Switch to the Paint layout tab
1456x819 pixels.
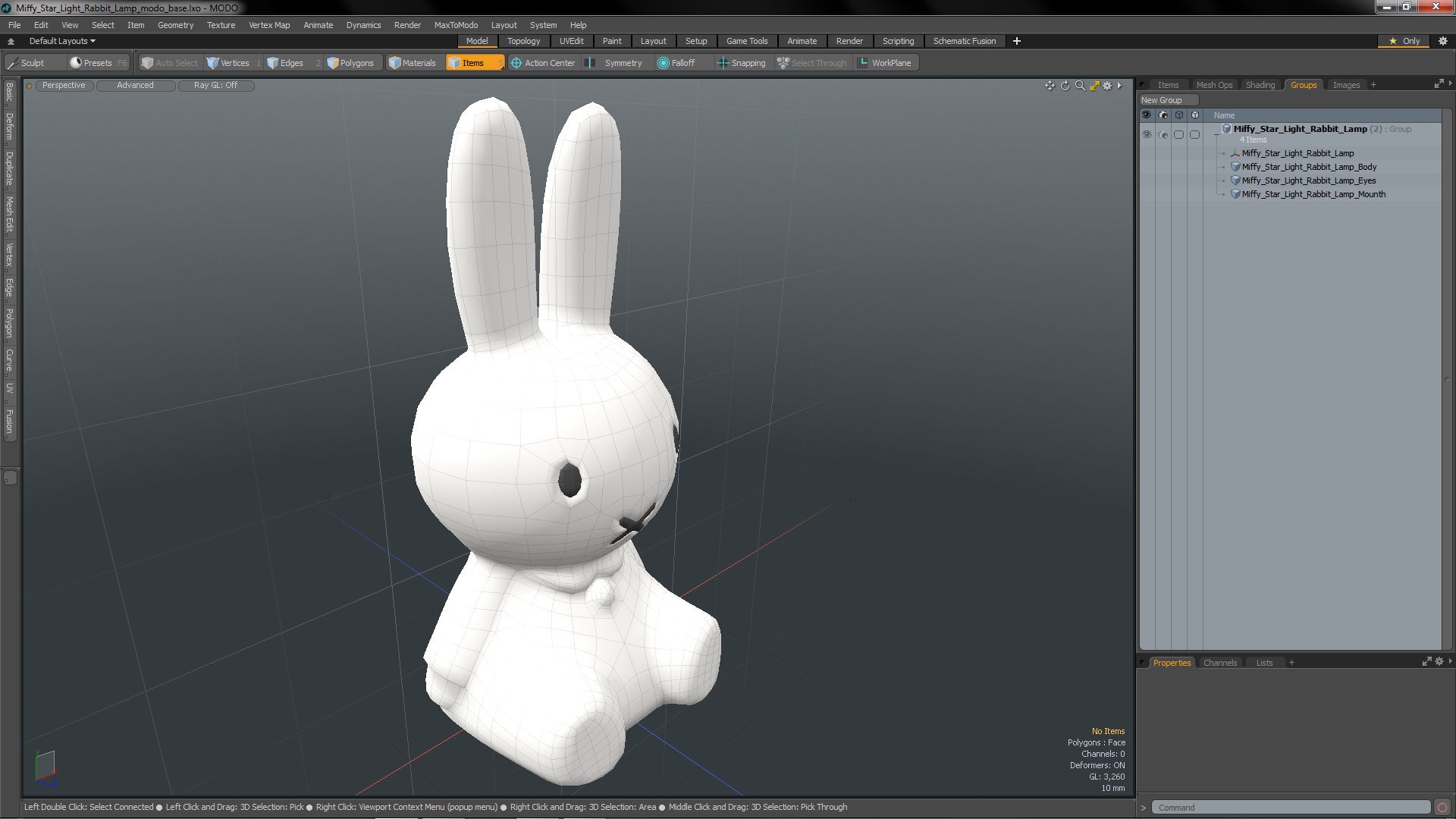(x=612, y=41)
